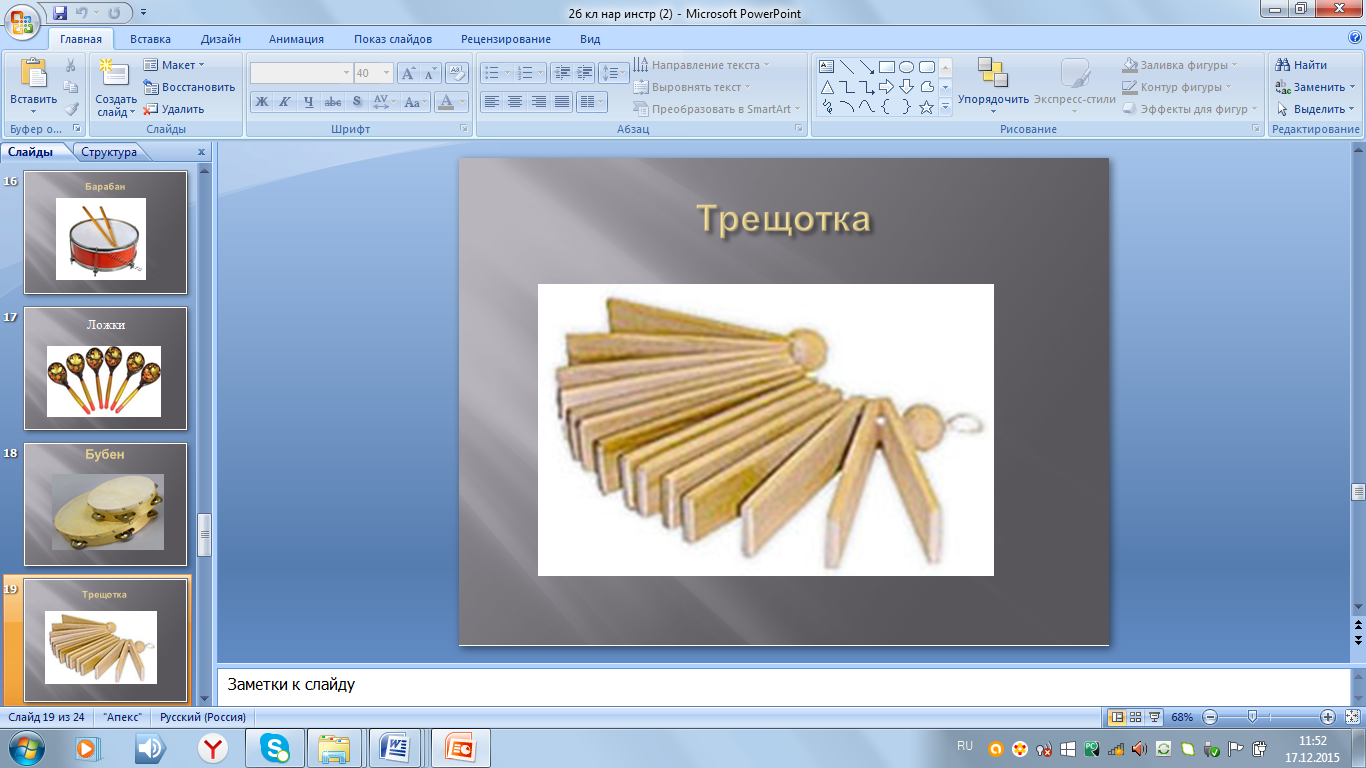This screenshot has width=1366, height=768.
Task: Click the Создать слайд button
Action: [116, 86]
